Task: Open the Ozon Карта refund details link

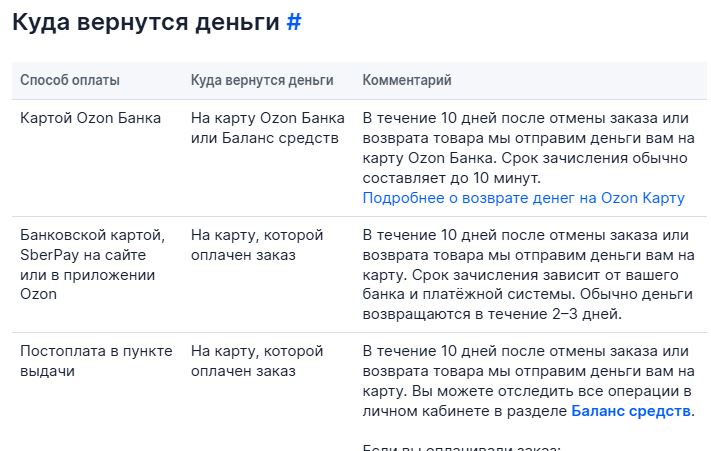Action: (523, 198)
